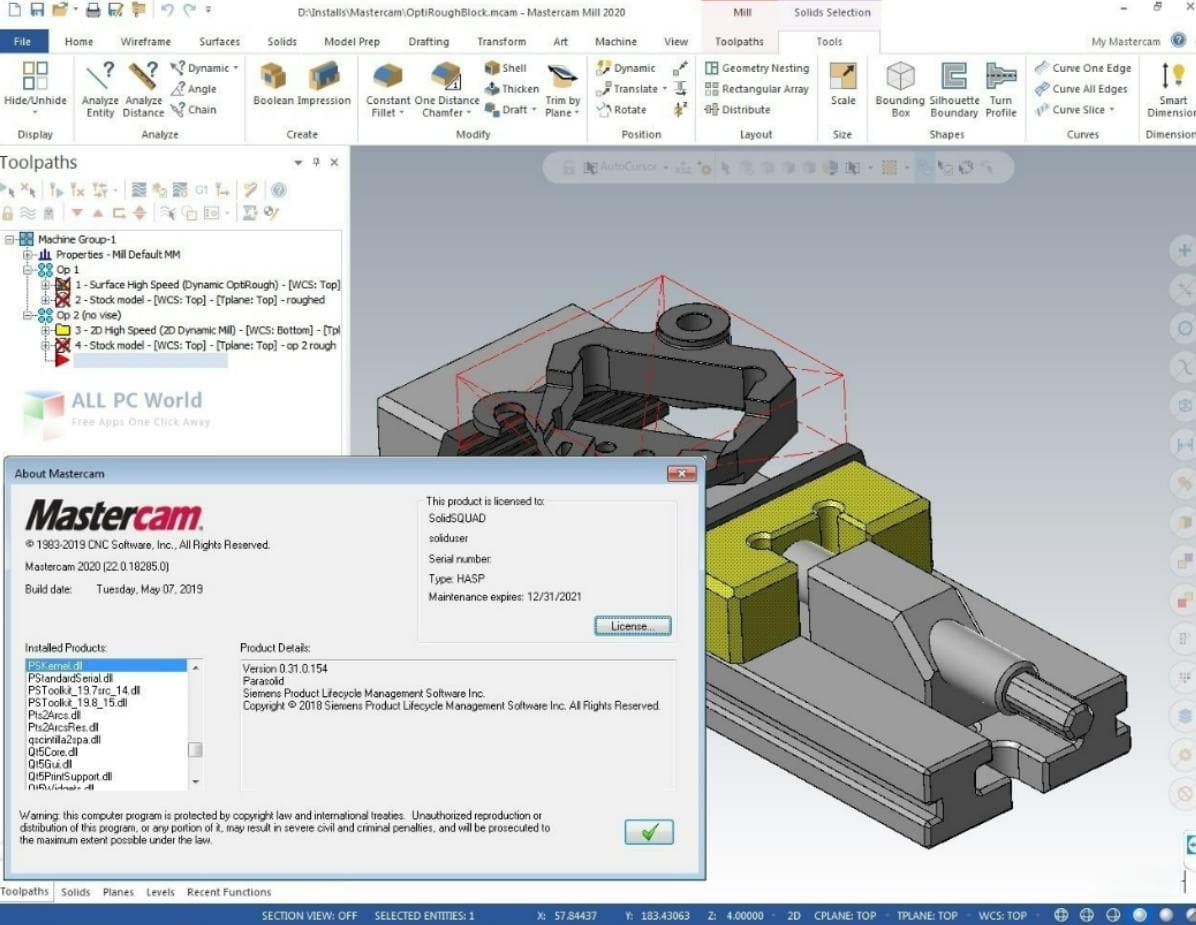This screenshot has width=1196, height=925.
Task: Open the Levels bottom panel tab
Action: [160, 892]
